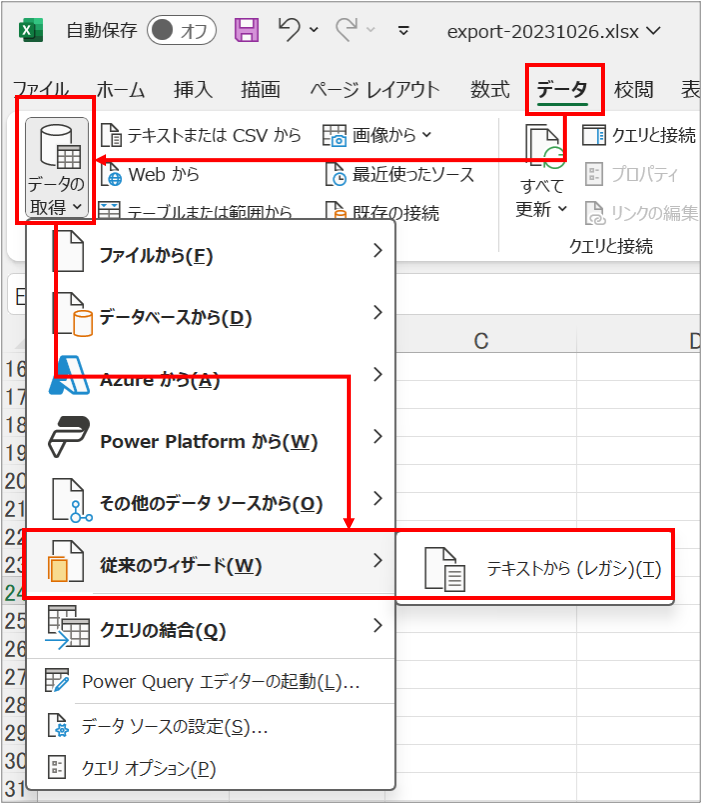Open データ ソースの設定(S) menu item
This screenshot has height=804, width=702.
(x=211, y=726)
